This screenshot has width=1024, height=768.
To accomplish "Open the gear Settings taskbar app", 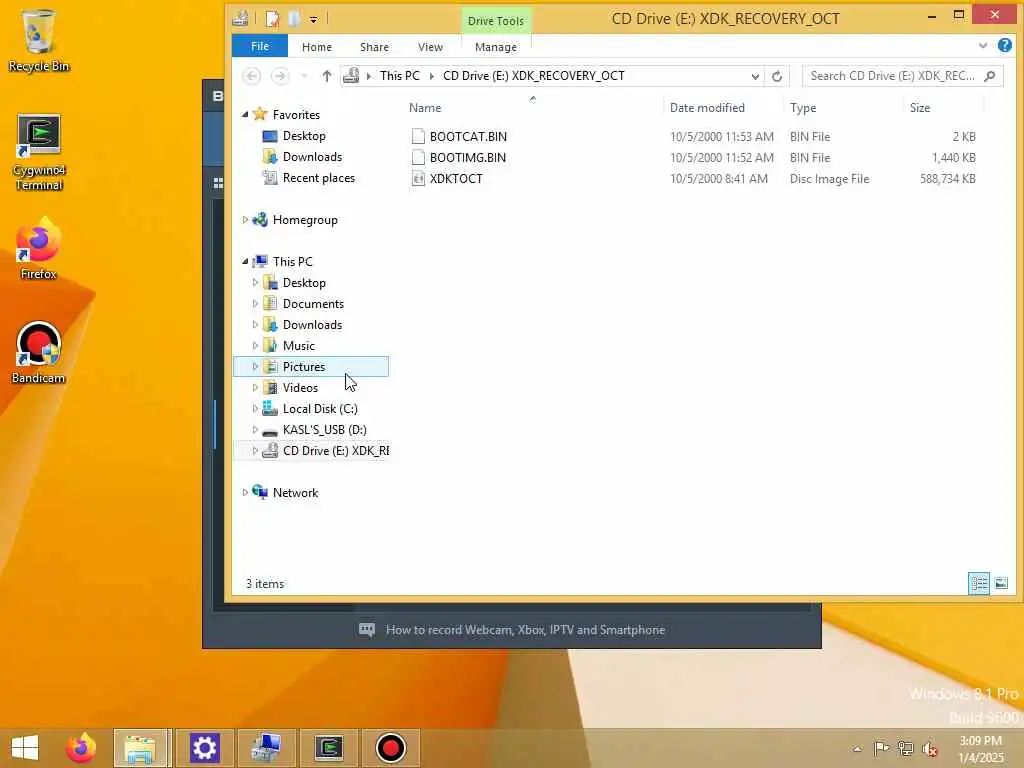I will coord(204,748).
